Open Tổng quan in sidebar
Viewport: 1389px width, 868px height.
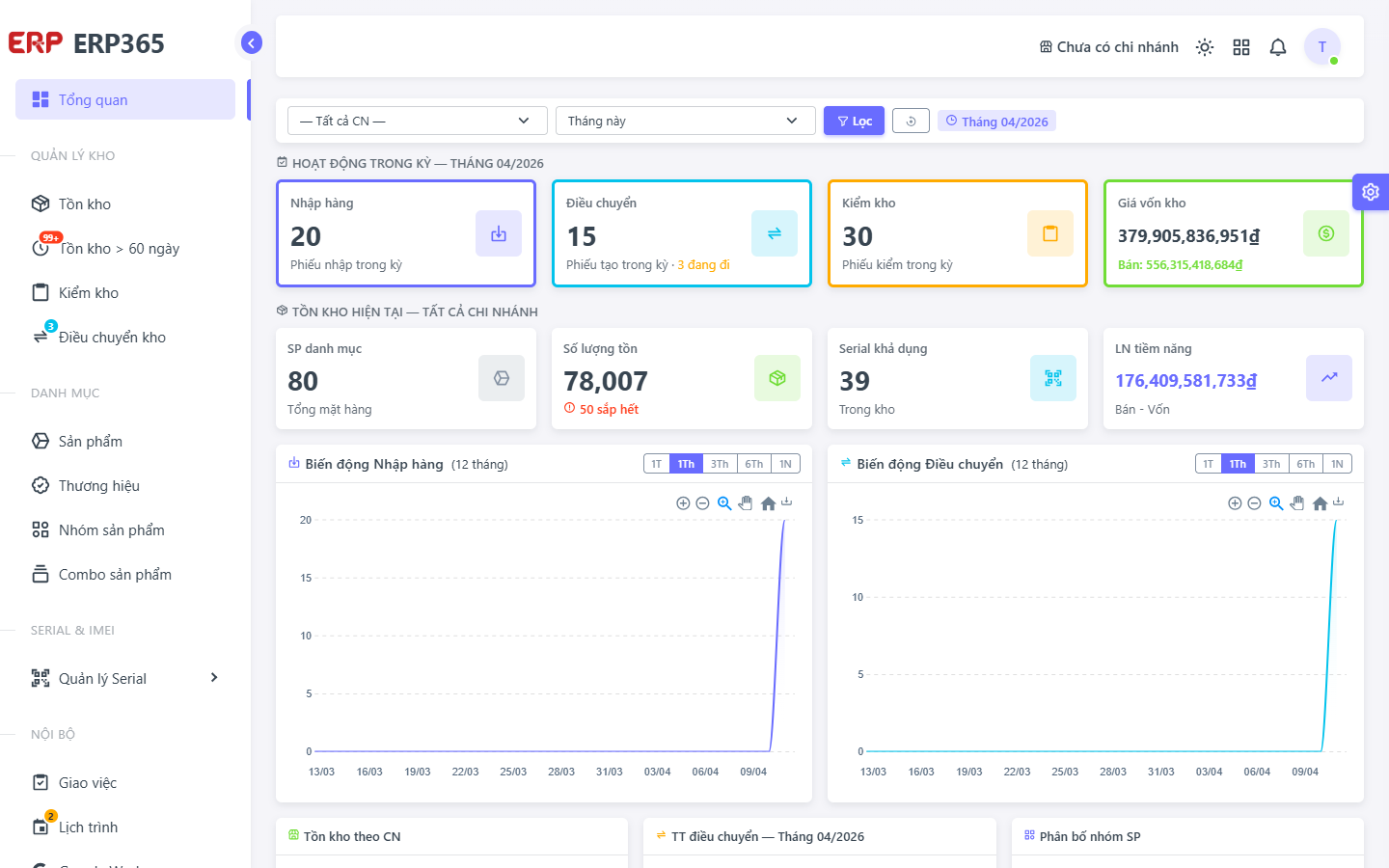click(125, 99)
